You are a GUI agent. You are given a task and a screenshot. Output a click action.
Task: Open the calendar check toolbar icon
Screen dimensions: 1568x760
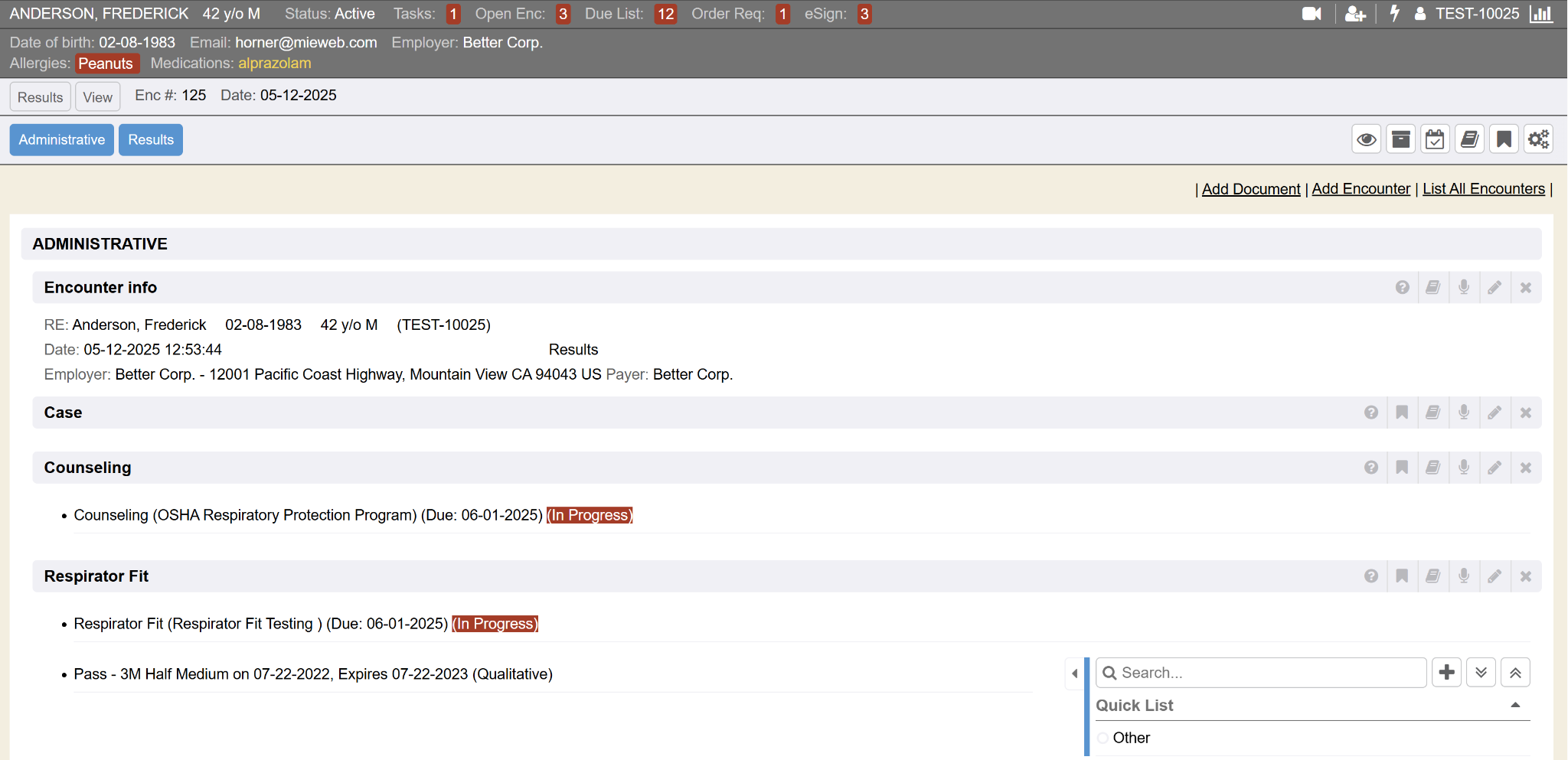tap(1435, 139)
